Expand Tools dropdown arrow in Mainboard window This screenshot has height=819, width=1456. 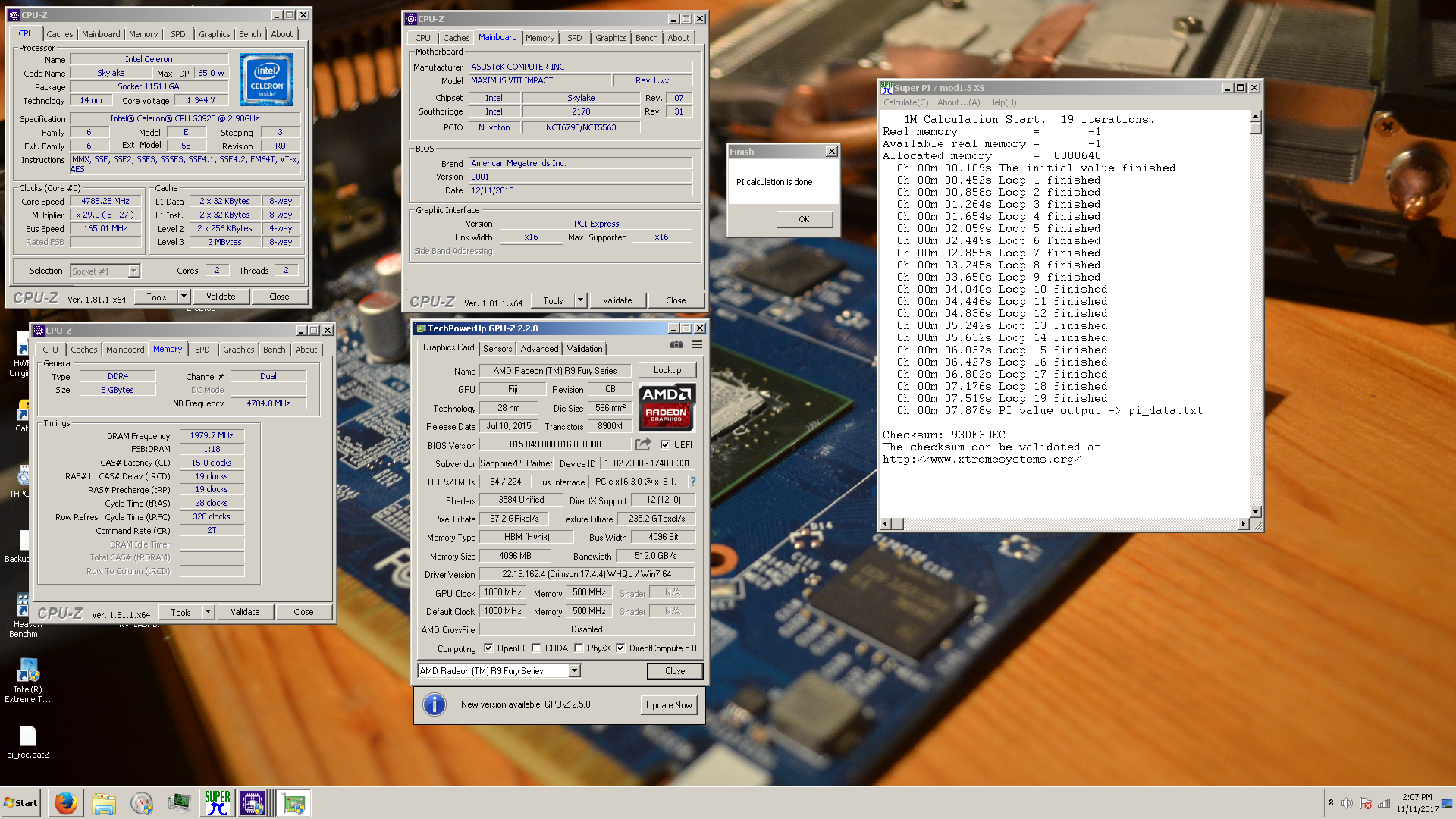click(x=580, y=300)
